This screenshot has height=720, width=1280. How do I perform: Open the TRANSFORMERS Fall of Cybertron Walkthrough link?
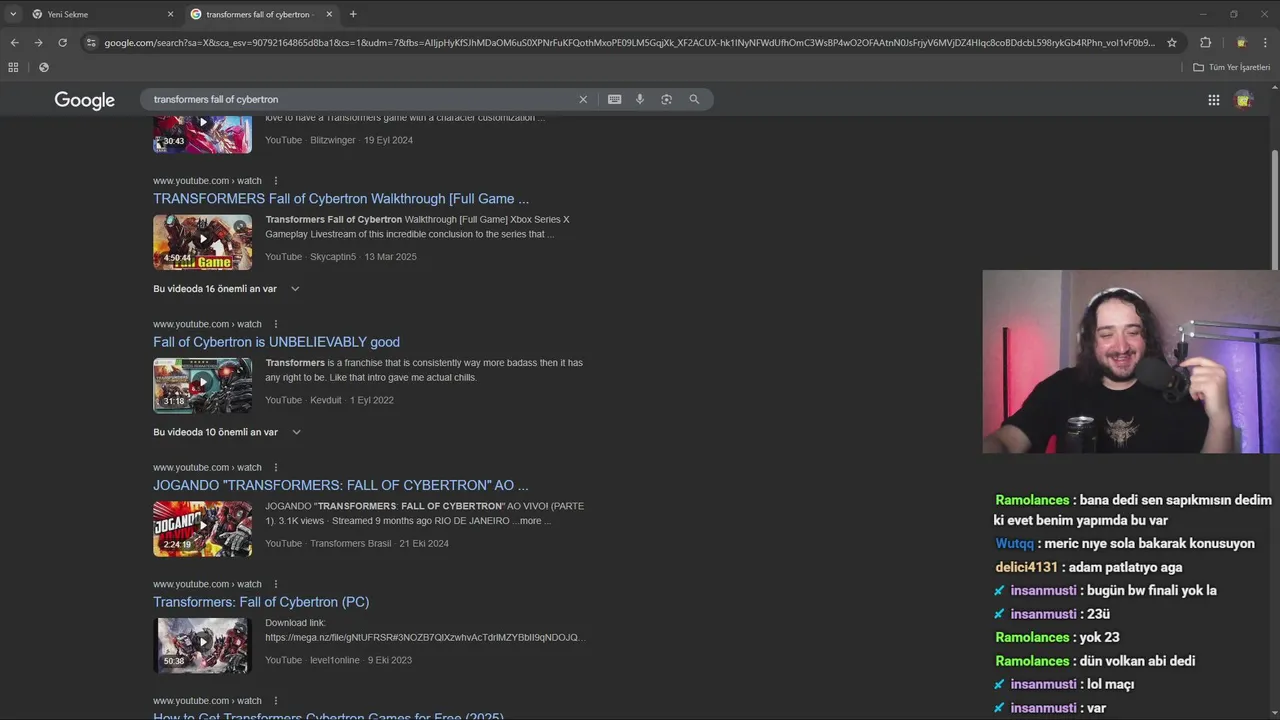[341, 198]
